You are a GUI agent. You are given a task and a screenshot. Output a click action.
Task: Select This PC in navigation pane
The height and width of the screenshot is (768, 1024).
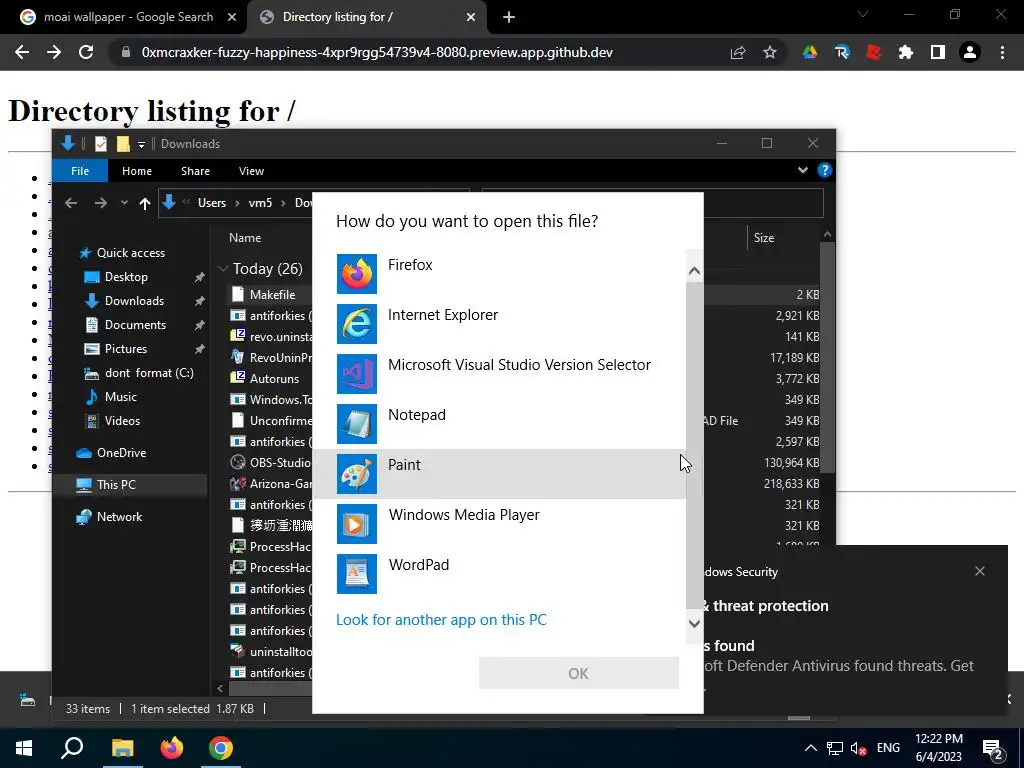tap(116, 485)
